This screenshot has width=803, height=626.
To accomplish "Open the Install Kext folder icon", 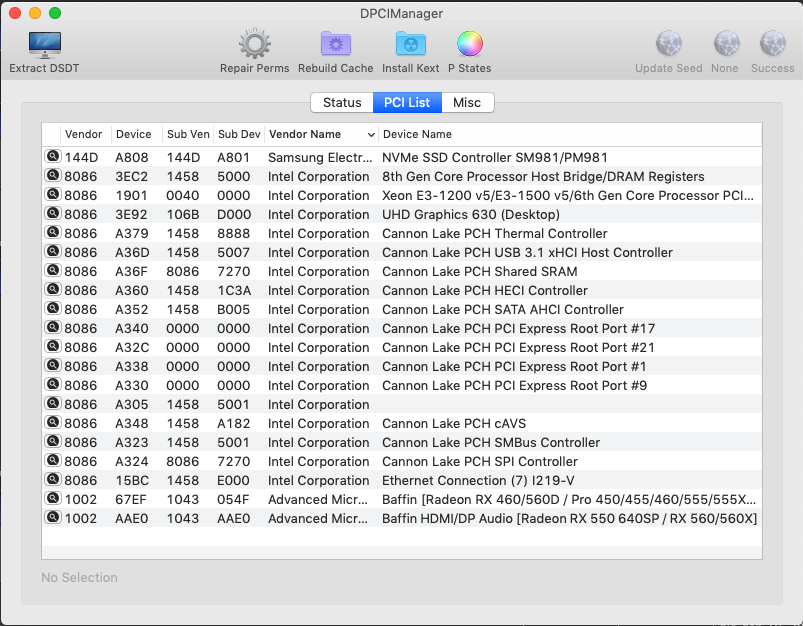I will click(410, 44).
